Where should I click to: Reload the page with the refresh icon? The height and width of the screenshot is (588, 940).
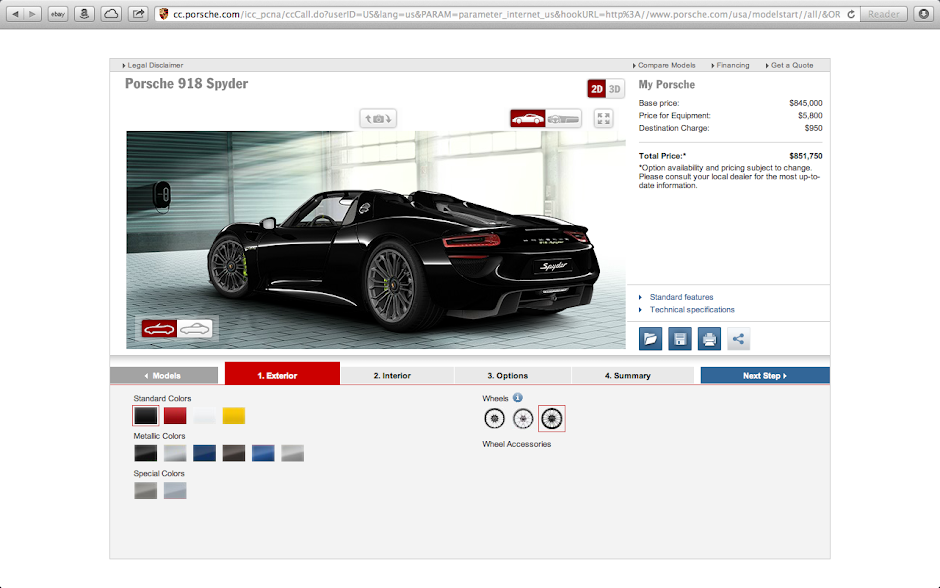tap(851, 14)
